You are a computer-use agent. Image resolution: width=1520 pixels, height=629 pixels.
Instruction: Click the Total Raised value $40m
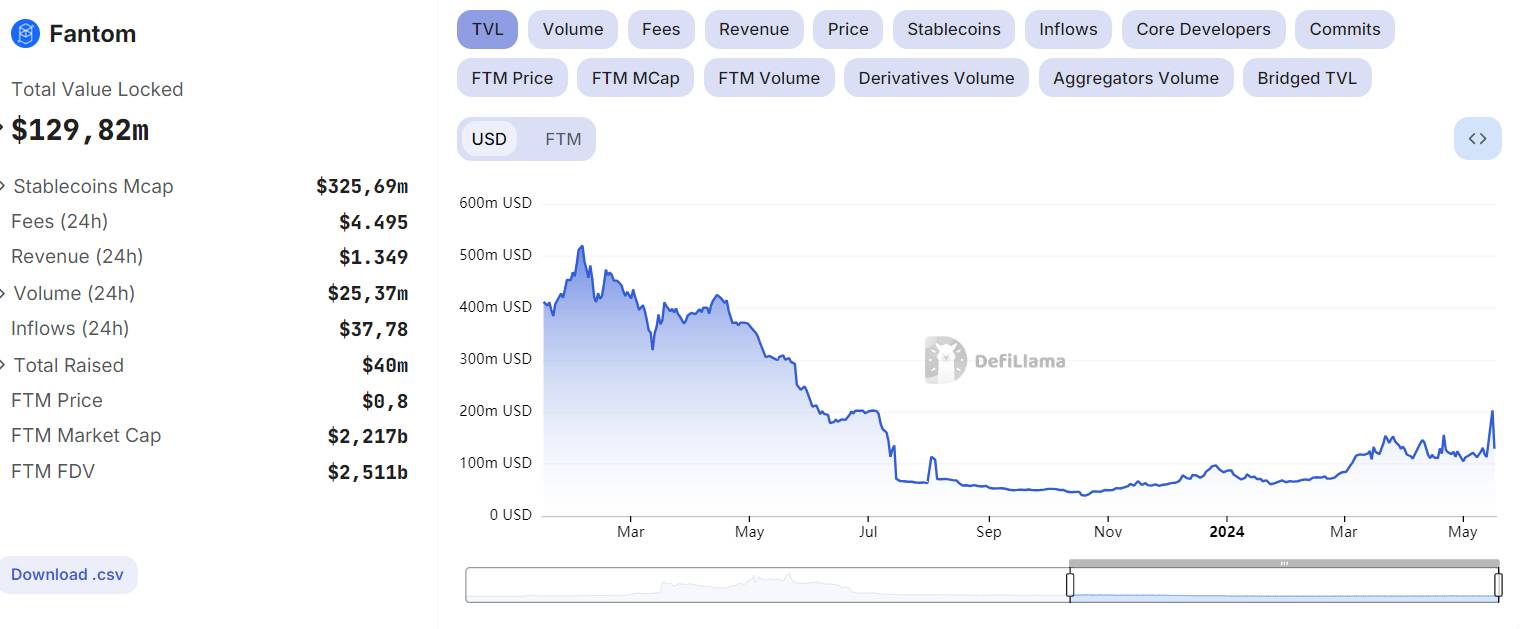point(385,365)
